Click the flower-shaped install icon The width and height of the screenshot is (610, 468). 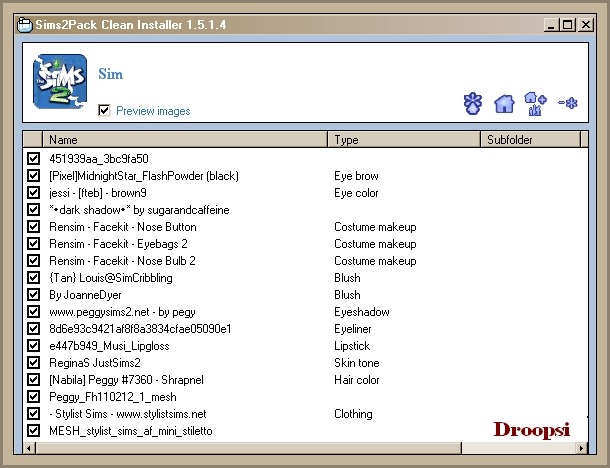(x=473, y=103)
